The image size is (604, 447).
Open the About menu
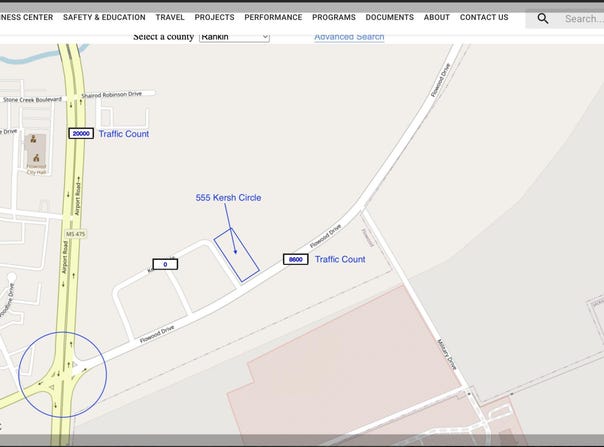[x=437, y=17]
